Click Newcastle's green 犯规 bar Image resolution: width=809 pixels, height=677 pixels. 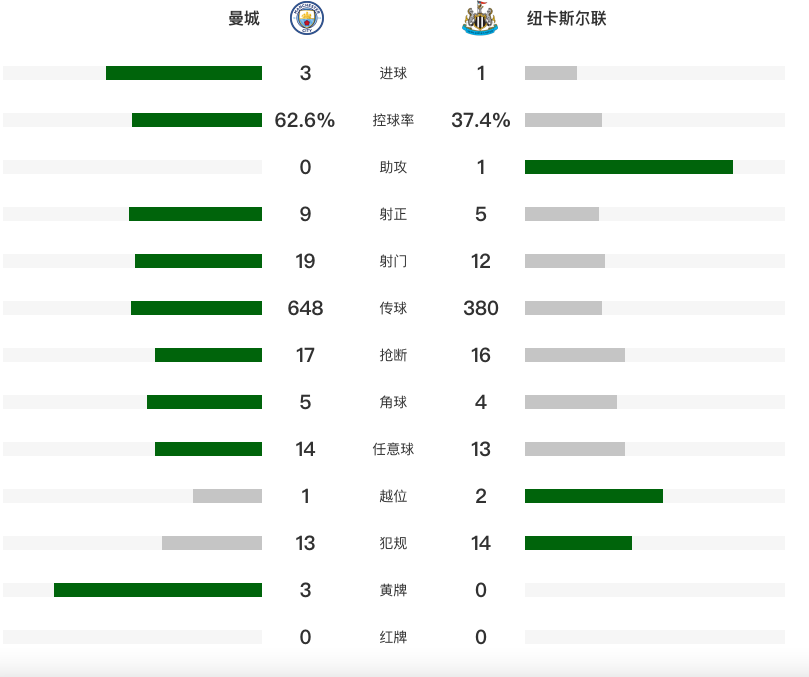tap(578, 543)
